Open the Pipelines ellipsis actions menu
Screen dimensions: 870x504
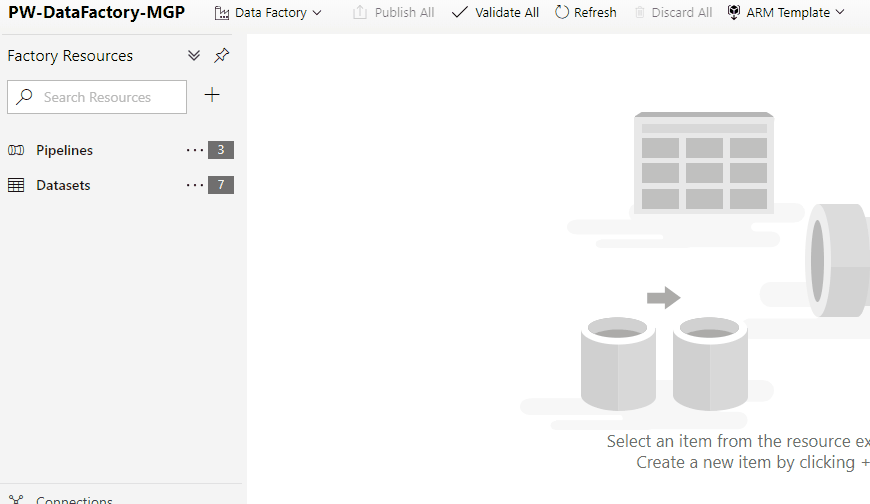(x=194, y=151)
